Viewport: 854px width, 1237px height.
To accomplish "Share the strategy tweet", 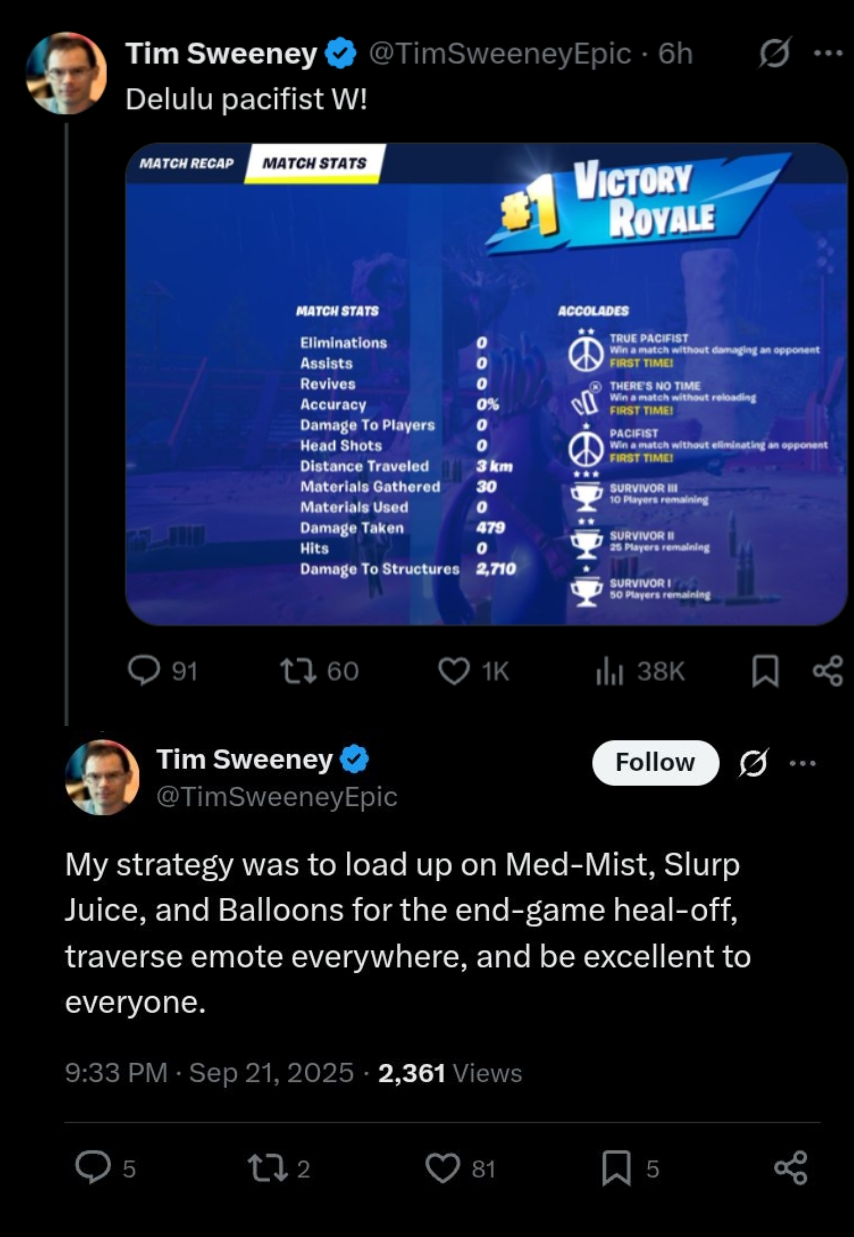I will [x=790, y=1168].
